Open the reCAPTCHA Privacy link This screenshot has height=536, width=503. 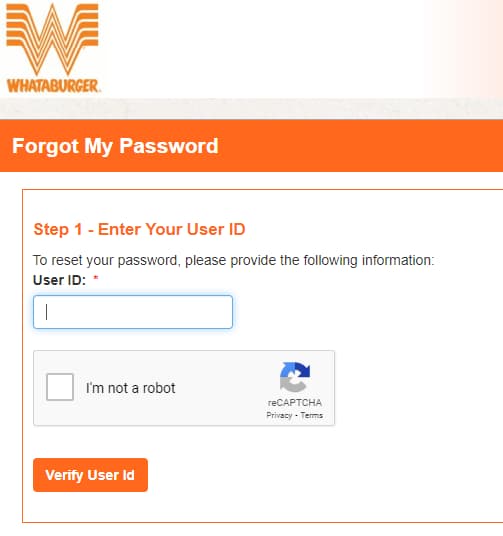(279, 415)
